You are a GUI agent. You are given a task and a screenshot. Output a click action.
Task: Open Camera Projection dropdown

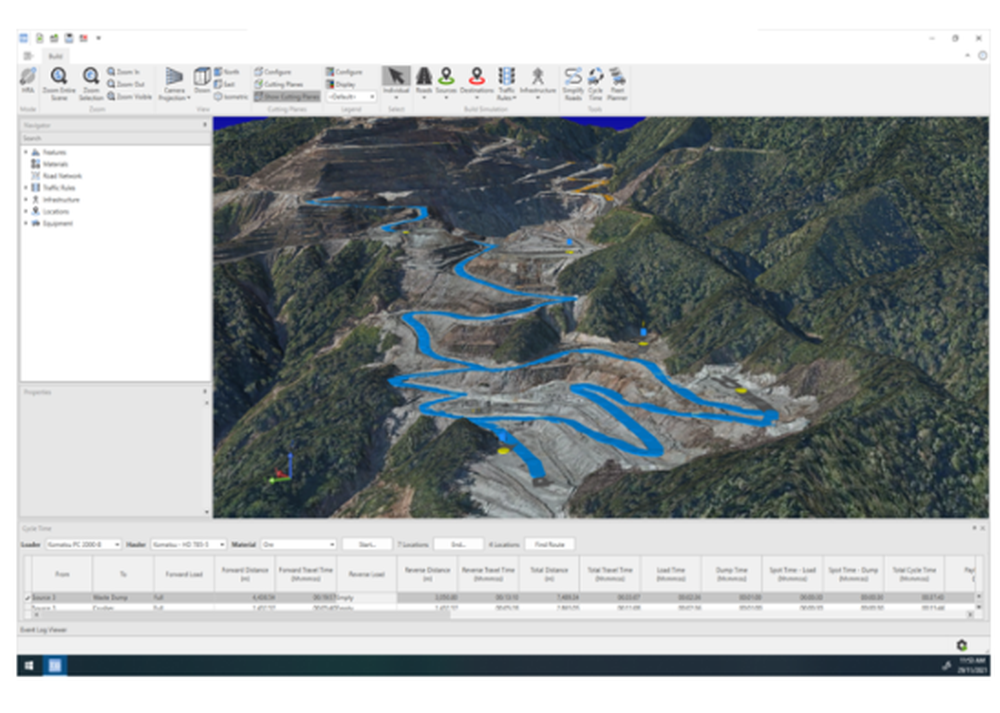point(173,84)
